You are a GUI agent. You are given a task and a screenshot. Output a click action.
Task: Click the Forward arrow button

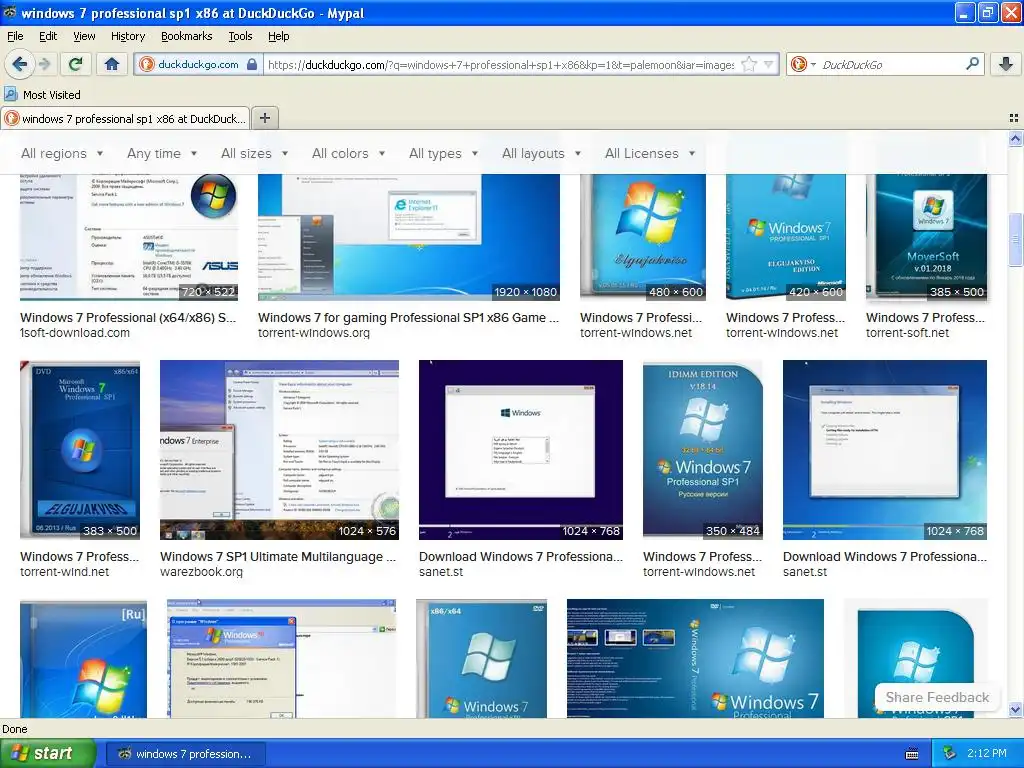coord(45,64)
